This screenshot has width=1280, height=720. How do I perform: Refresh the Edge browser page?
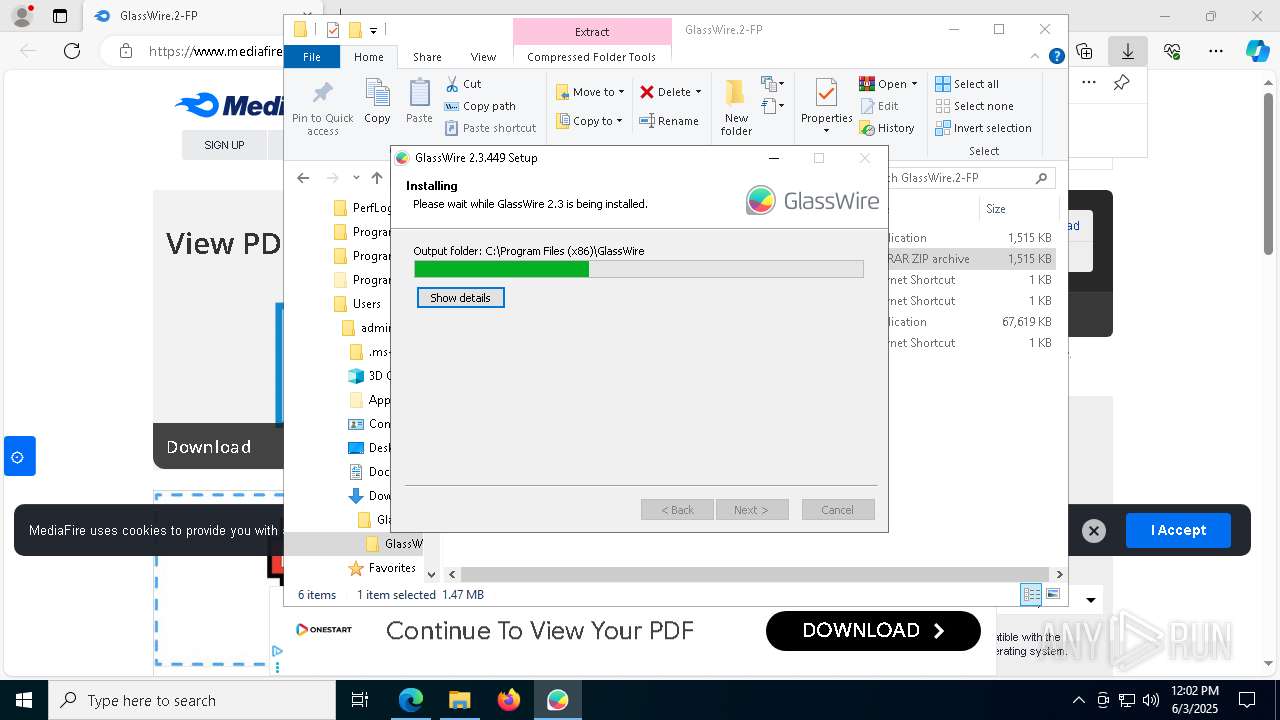[x=72, y=51]
